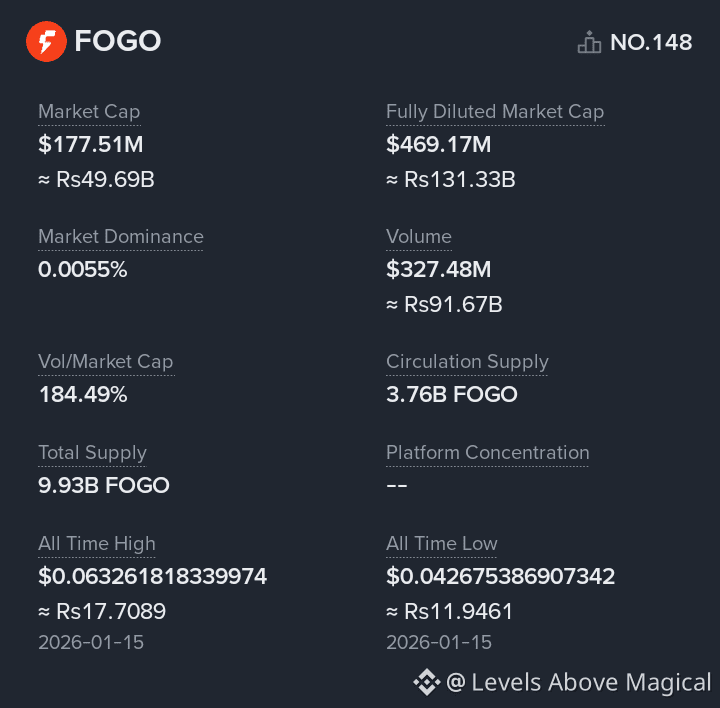Screen dimensions: 720x708
Task: Click the Binance watermark logo icon
Action: click(x=427, y=682)
